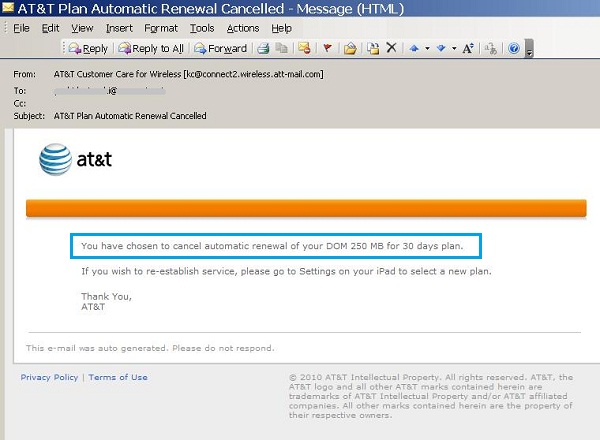Open the Actions menu
The width and height of the screenshot is (600, 440).
click(x=243, y=28)
